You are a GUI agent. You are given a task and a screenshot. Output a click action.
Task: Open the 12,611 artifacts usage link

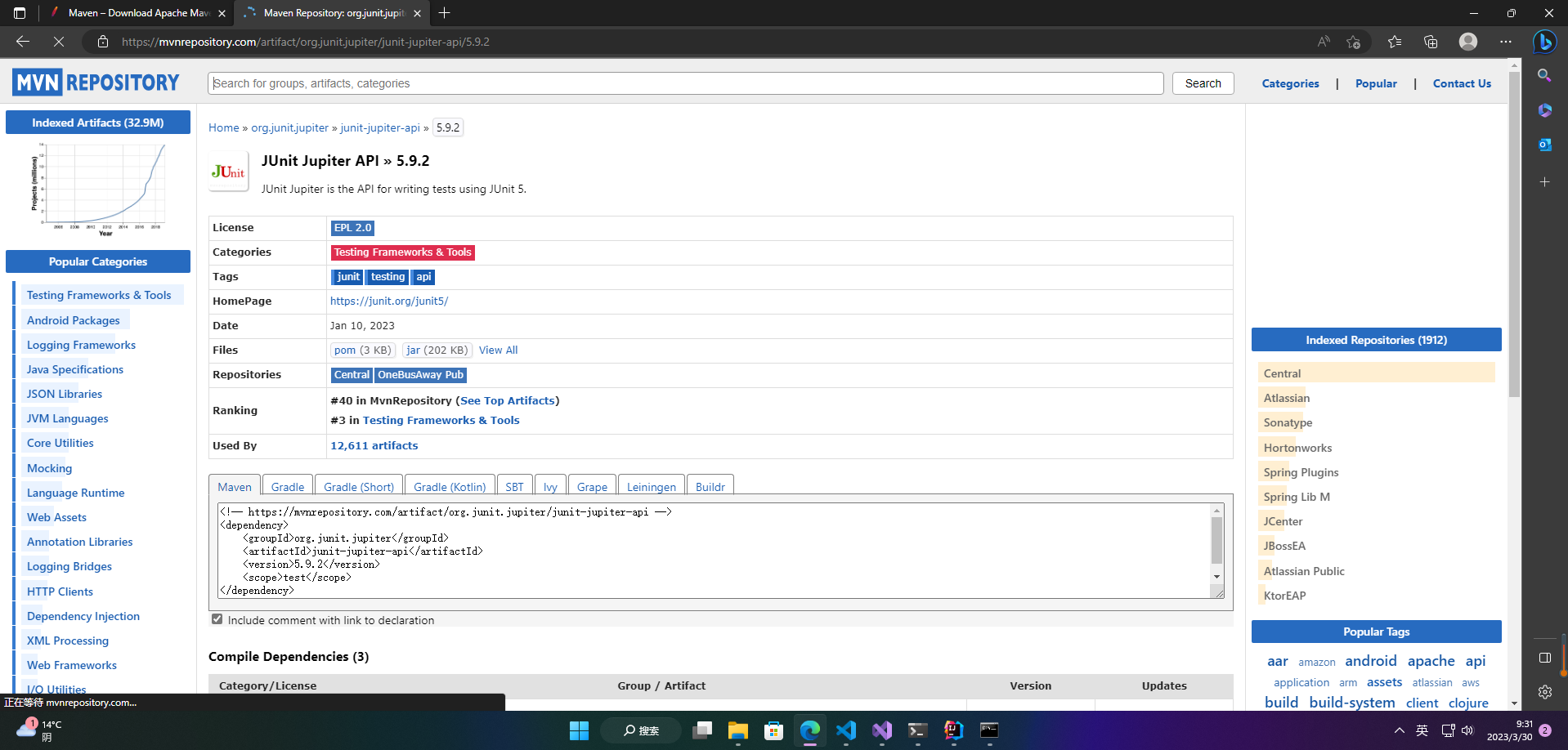pos(374,445)
